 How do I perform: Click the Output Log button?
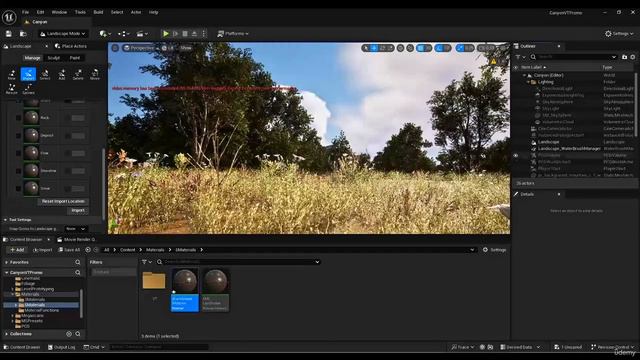coord(62,347)
